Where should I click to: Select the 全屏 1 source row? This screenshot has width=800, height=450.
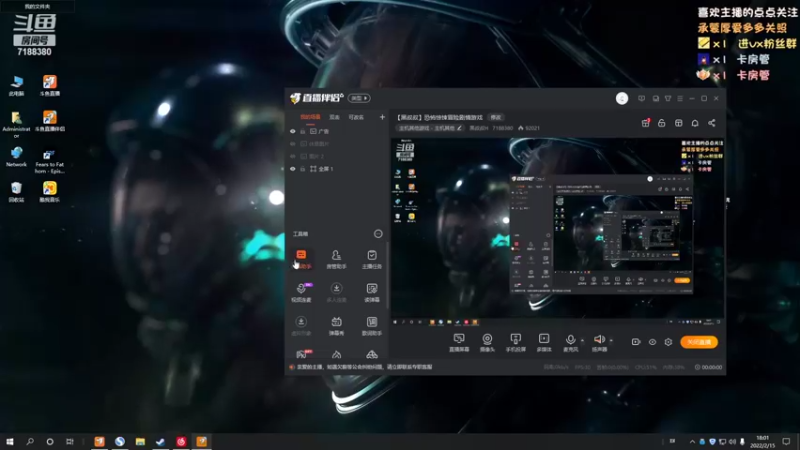(337, 169)
